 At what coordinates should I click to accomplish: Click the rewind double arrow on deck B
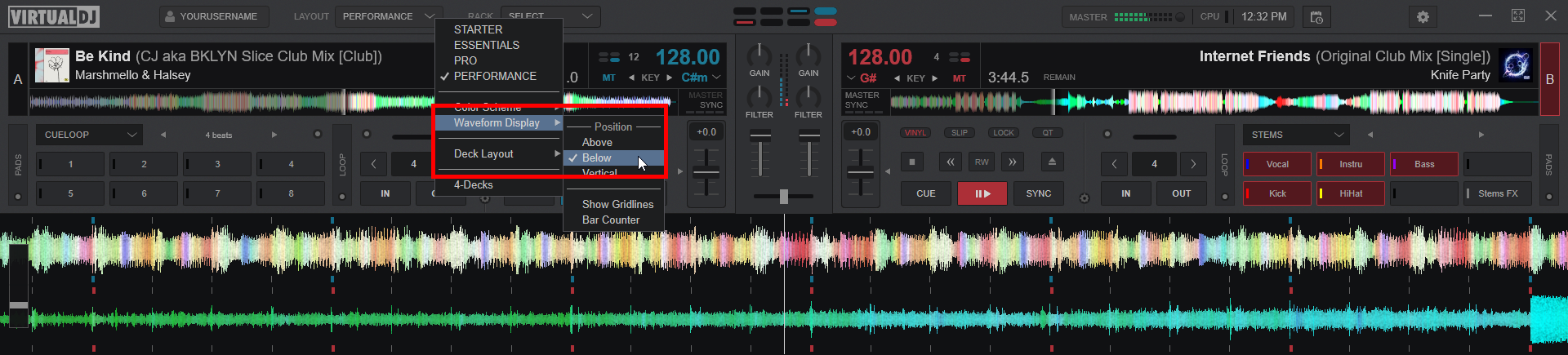click(x=951, y=162)
